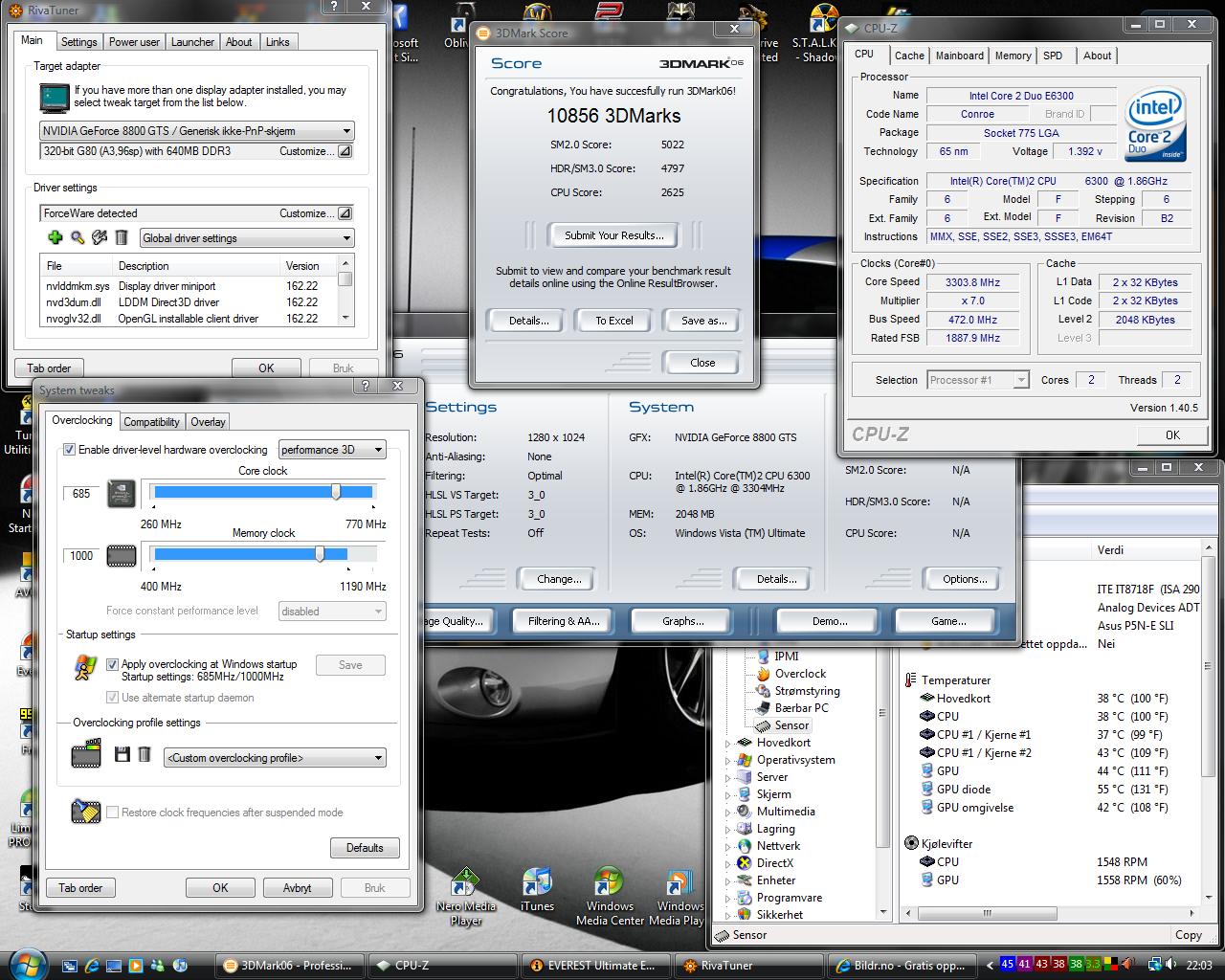Open the Custom overclocking profile dropdown
Screen dimensions: 1225x980
pos(275,758)
